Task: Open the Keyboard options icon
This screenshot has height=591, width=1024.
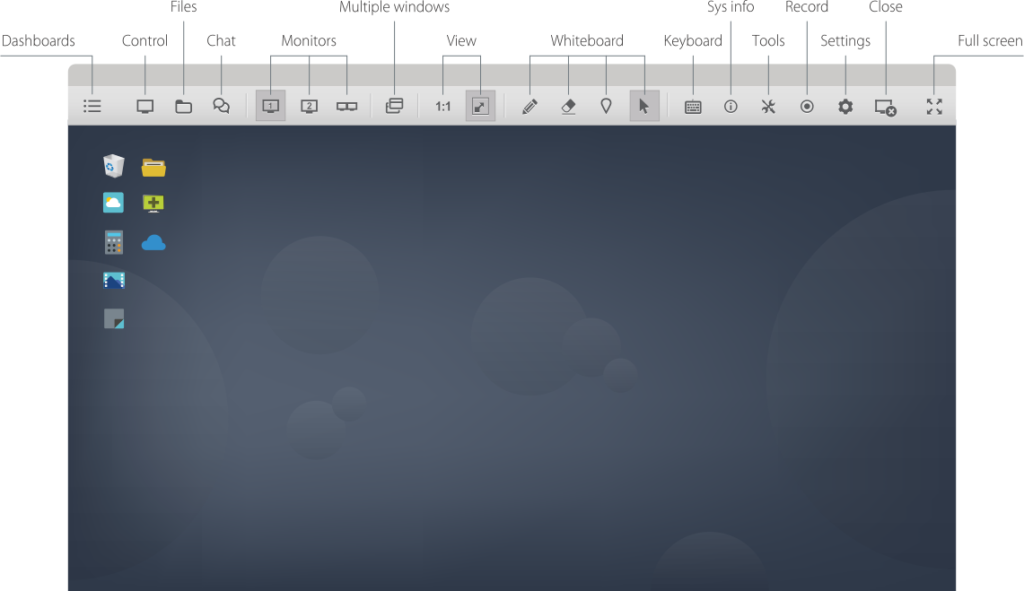Action: 693,106
